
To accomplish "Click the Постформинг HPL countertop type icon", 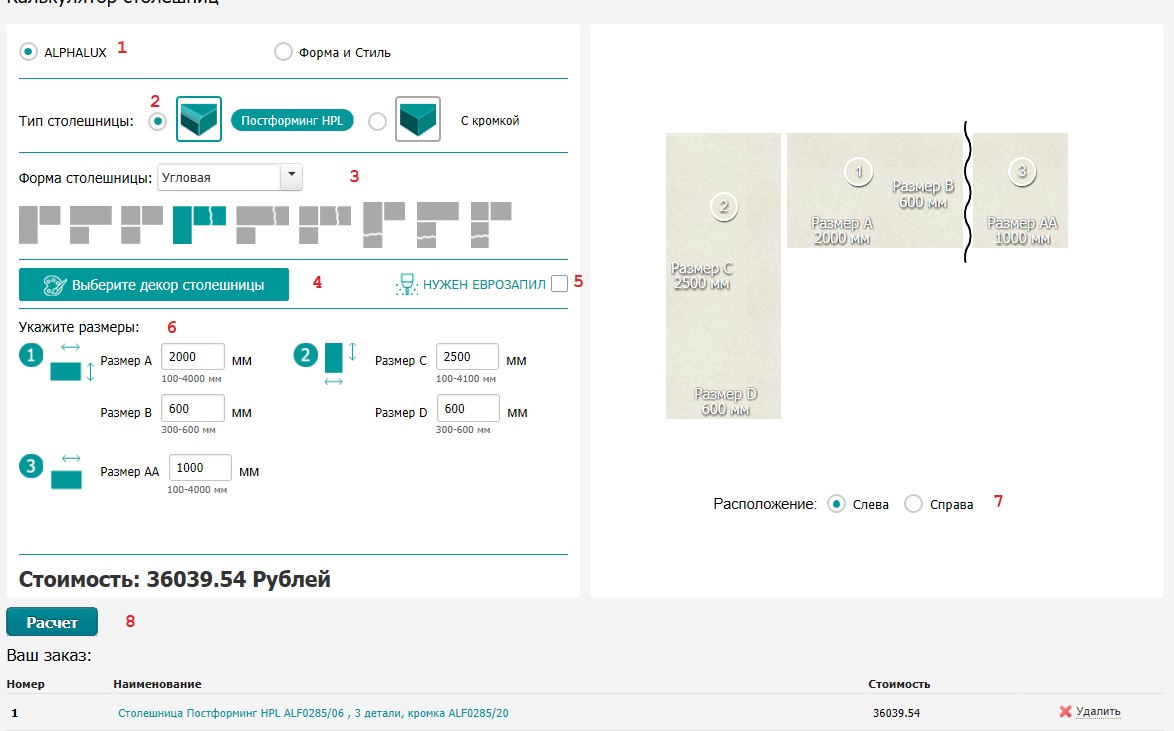I will tap(197, 121).
